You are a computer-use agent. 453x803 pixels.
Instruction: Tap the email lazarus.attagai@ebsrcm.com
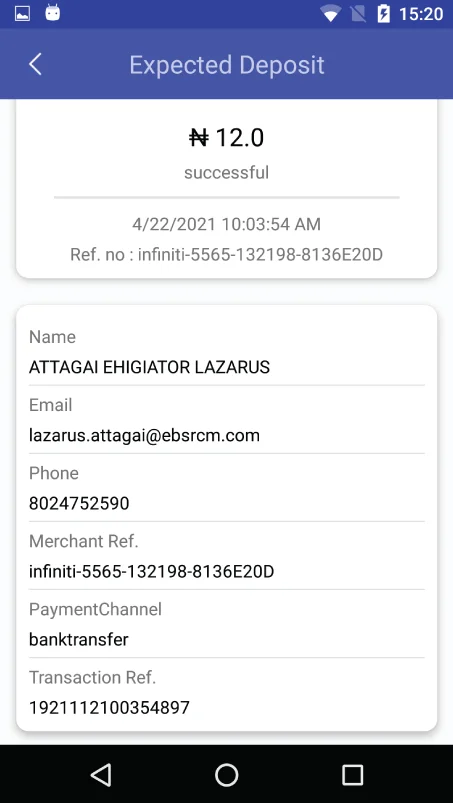pos(144,435)
